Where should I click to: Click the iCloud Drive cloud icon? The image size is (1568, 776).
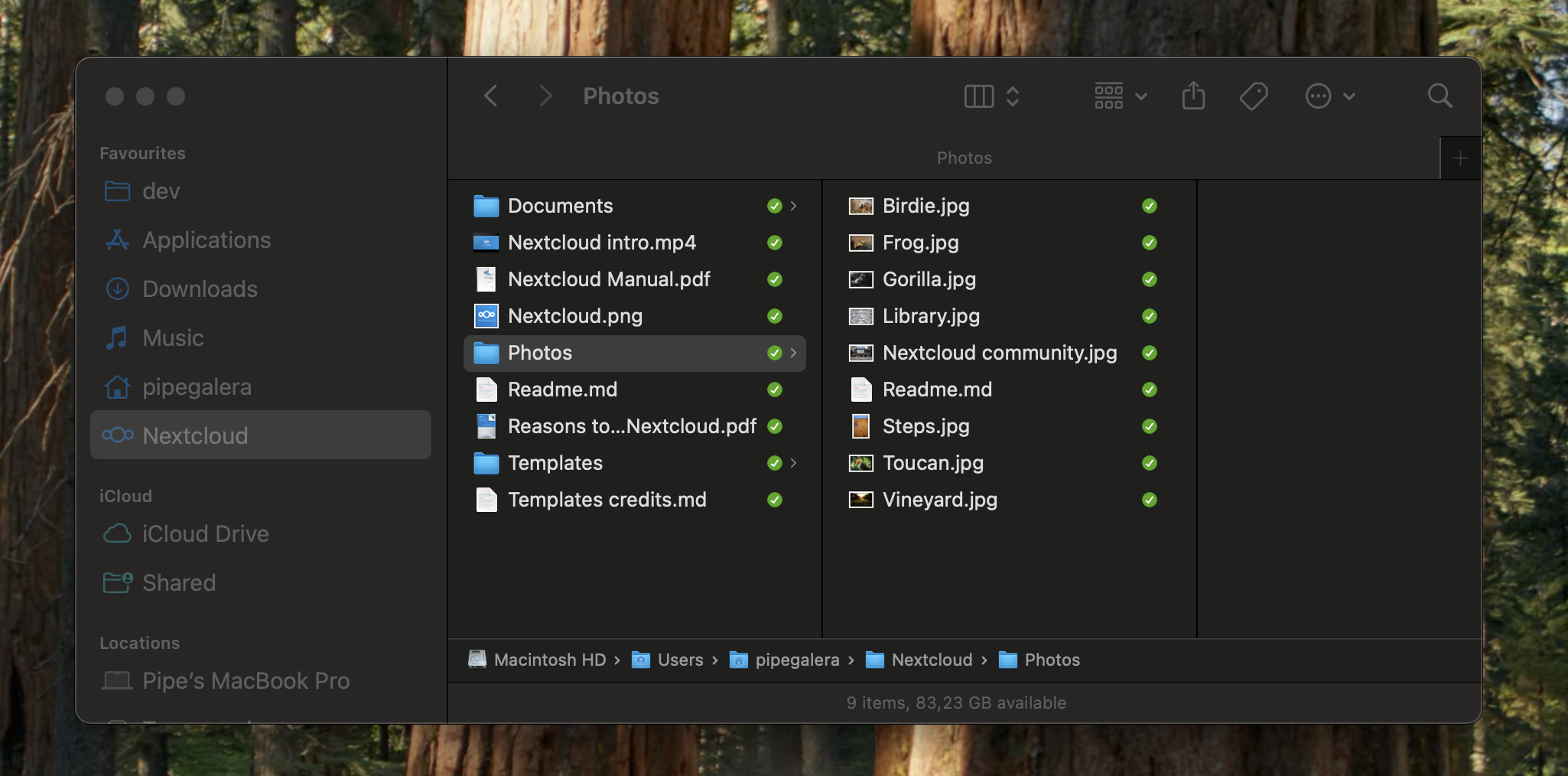tap(117, 533)
